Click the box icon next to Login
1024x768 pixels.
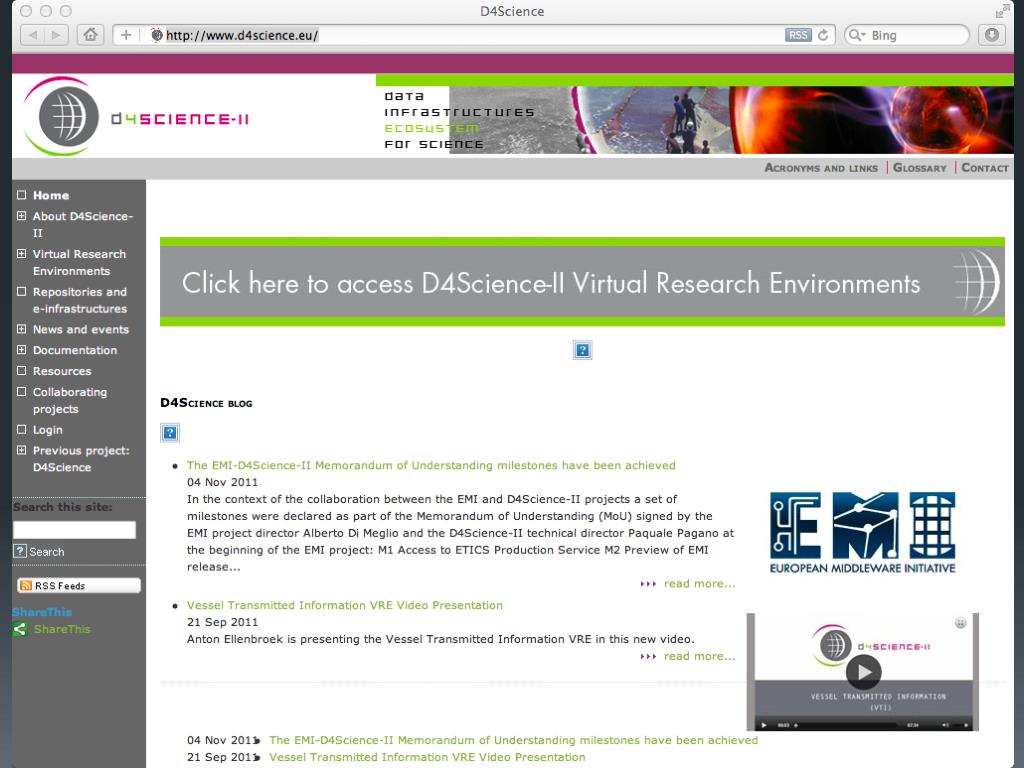22,429
